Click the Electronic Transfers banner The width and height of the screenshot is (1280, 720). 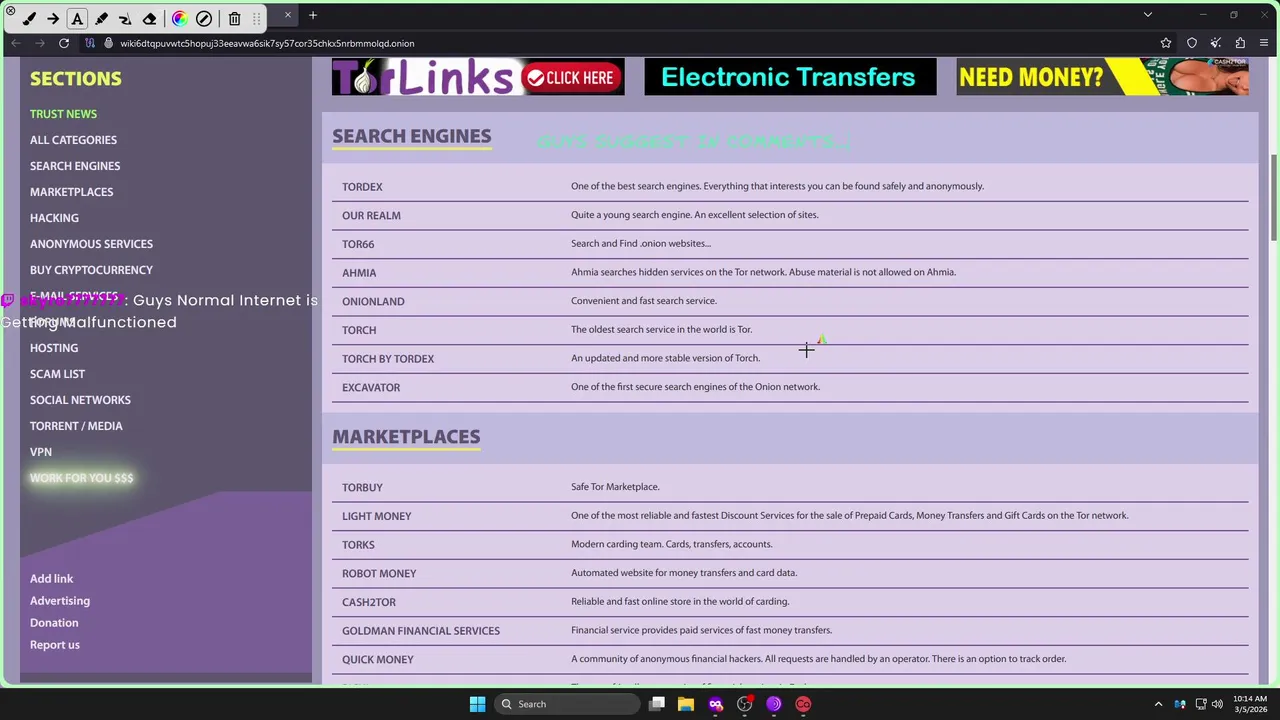790,77
